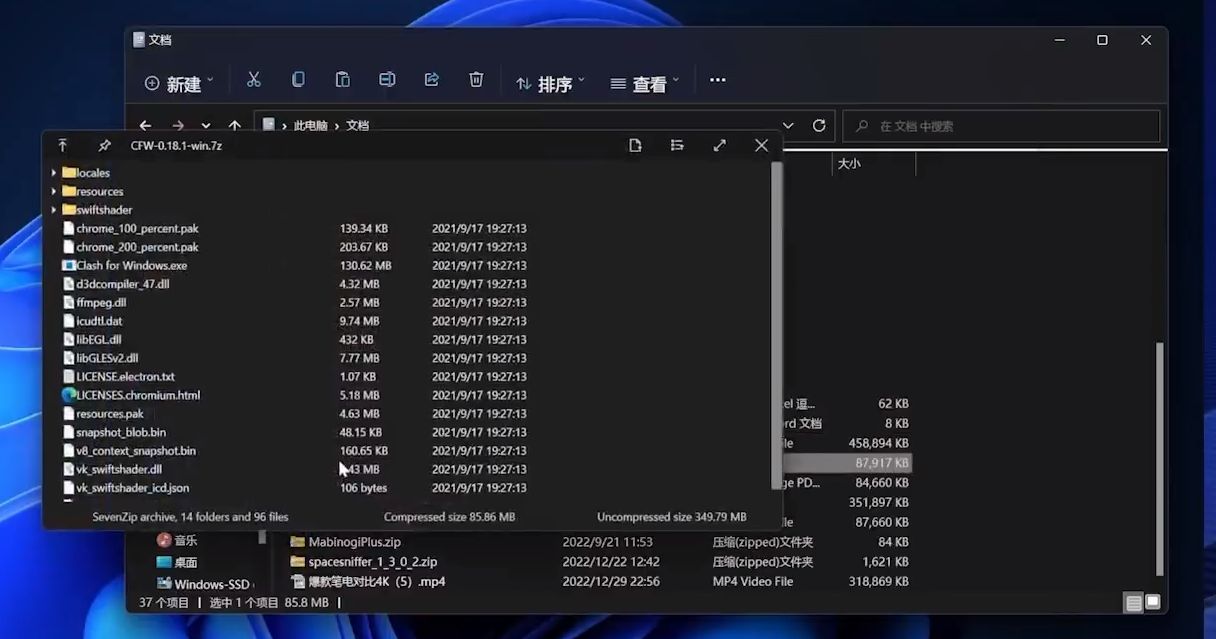
Task: Click 文档 in the address breadcrumb
Action: [358, 126]
